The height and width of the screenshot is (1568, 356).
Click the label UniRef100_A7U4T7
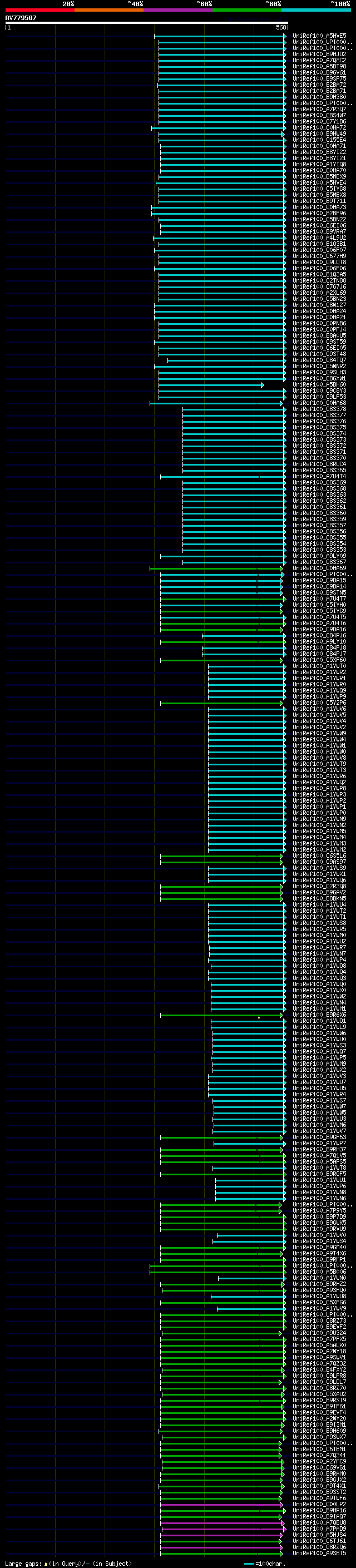[x=319, y=599]
